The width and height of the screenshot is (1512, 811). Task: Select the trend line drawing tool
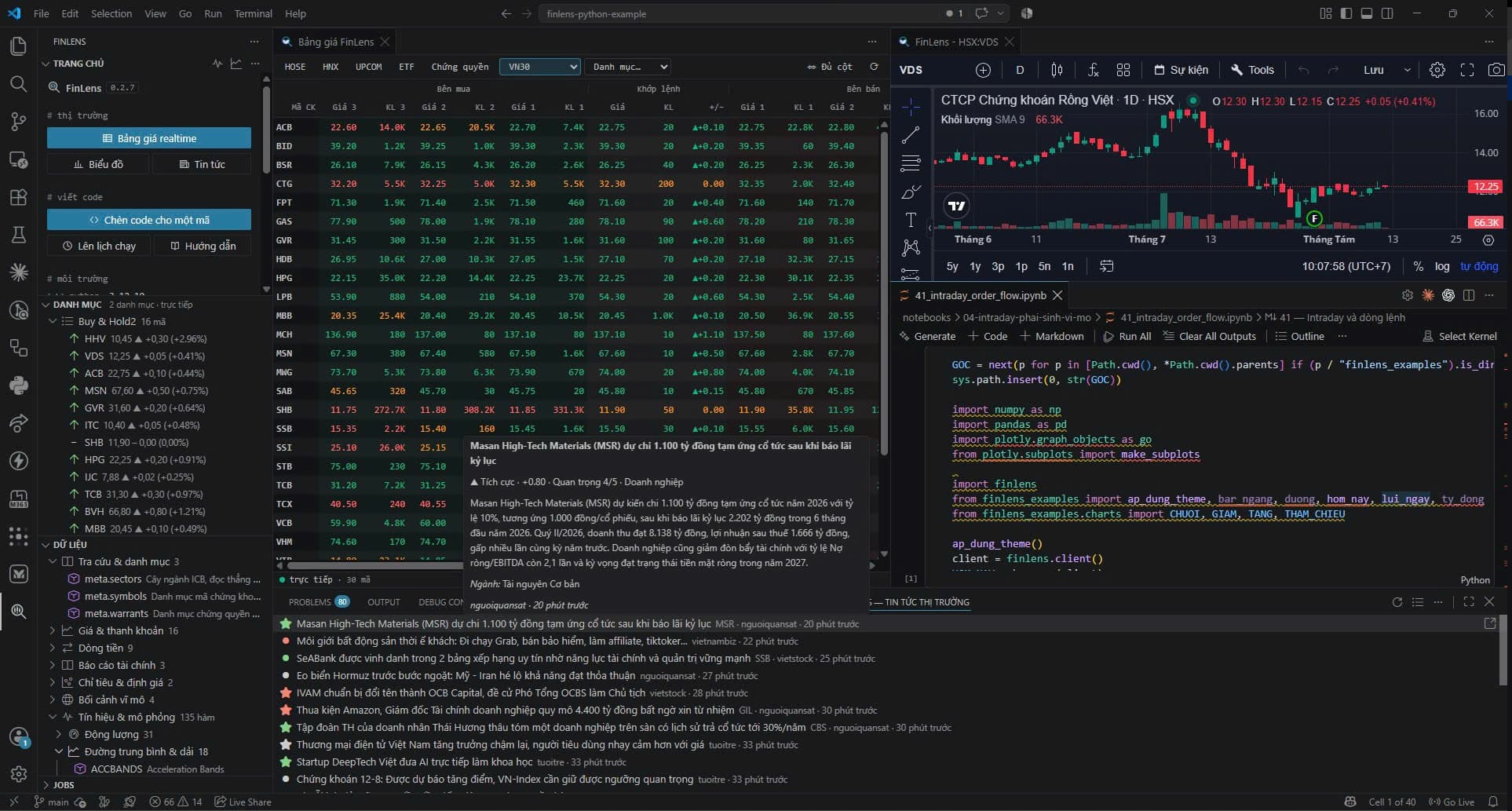(x=911, y=135)
